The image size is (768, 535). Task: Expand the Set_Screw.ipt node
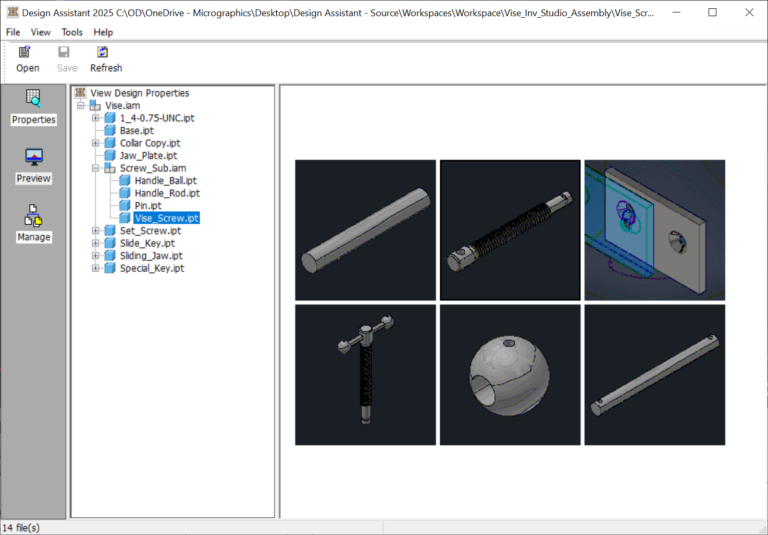point(96,230)
